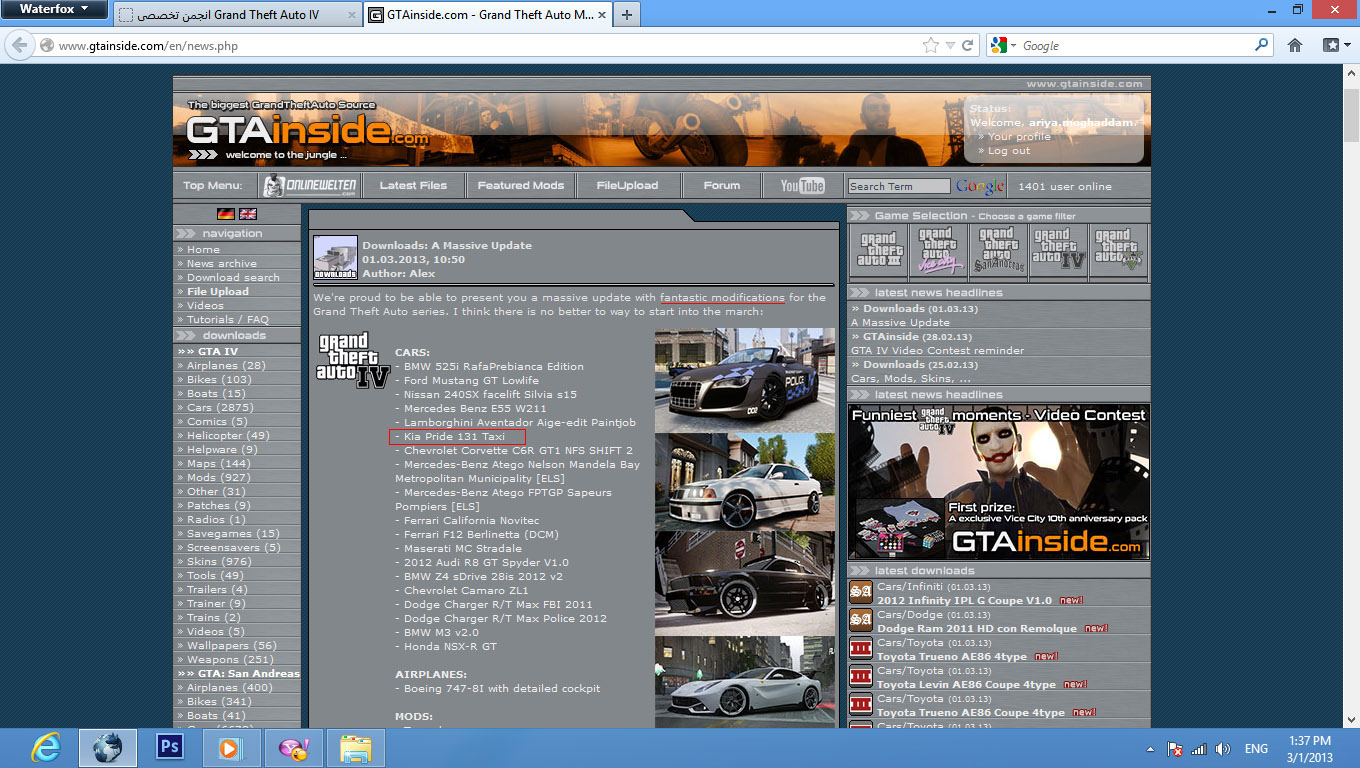Open Photoshop from the taskbar
Image resolution: width=1360 pixels, height=768 pixels.
pyautogui.click(x=170, y=747)
